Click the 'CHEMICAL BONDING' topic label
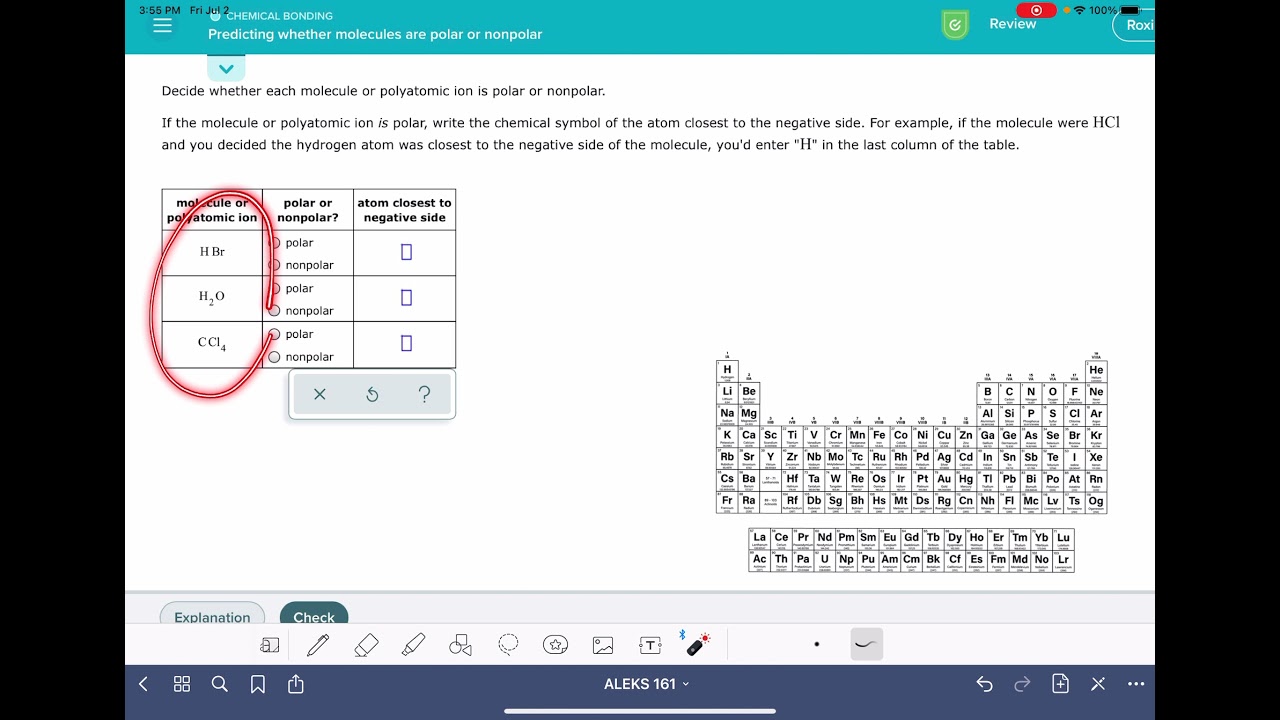This screenshot has height=720, width=1280. click(280, 16)
